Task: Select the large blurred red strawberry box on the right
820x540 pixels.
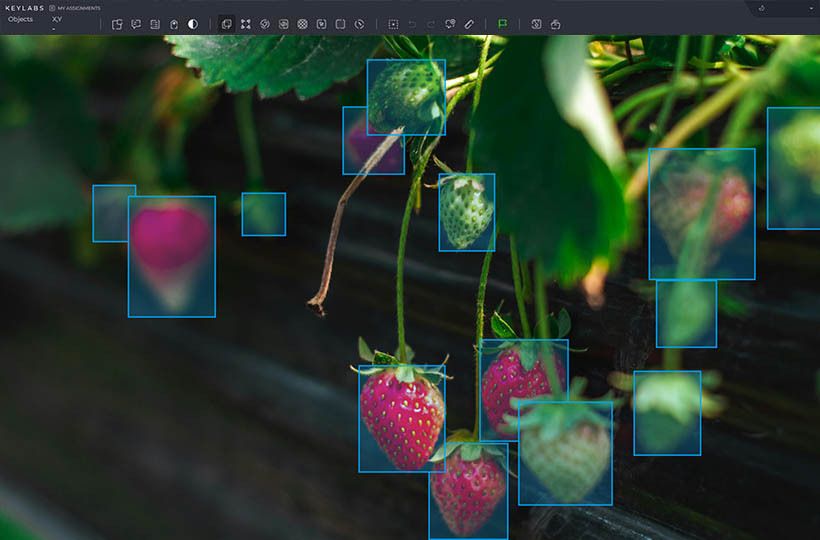Action: (x=702, y=214)
